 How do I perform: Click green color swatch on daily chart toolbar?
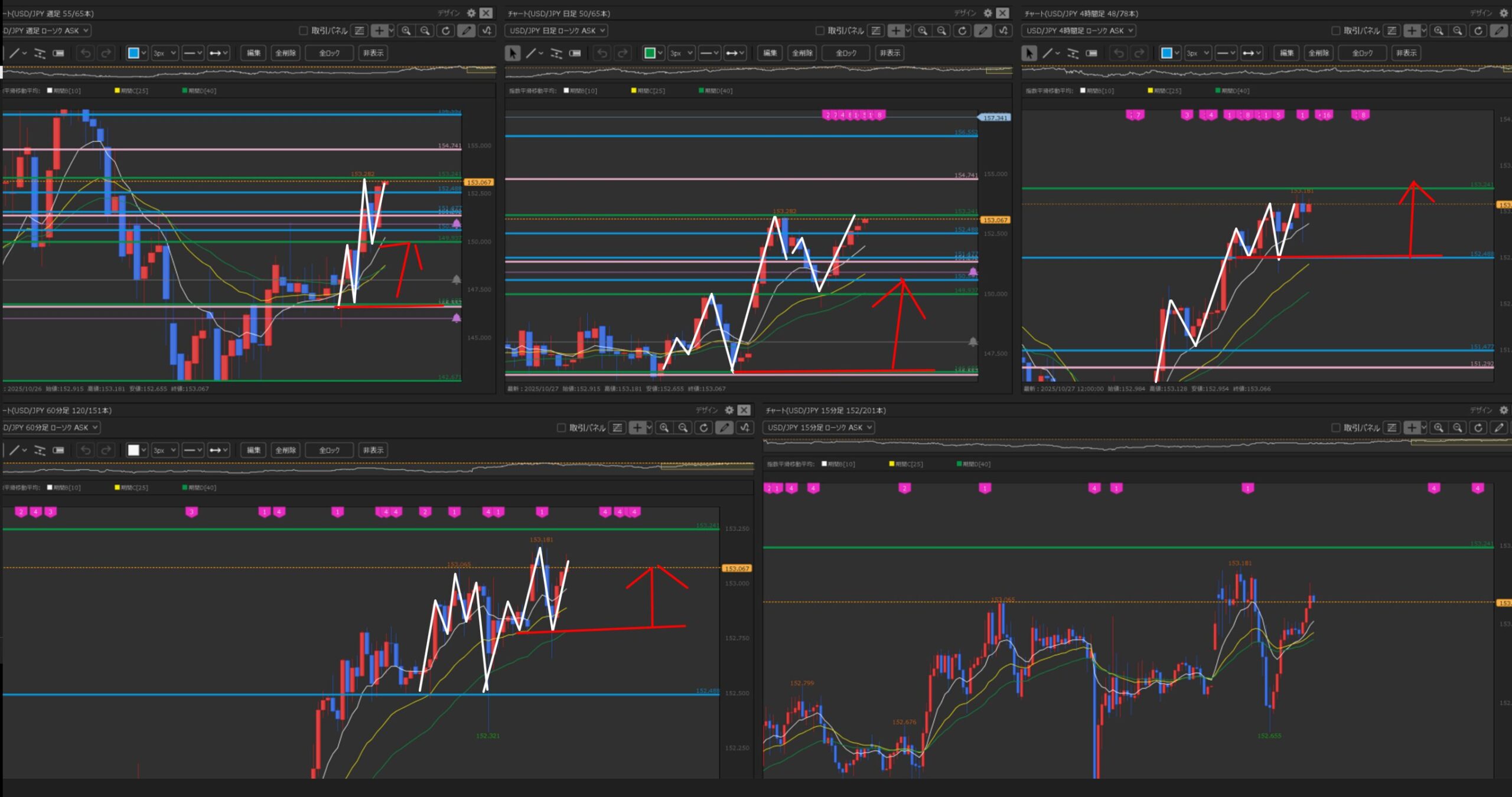click(x=650, y=53)
